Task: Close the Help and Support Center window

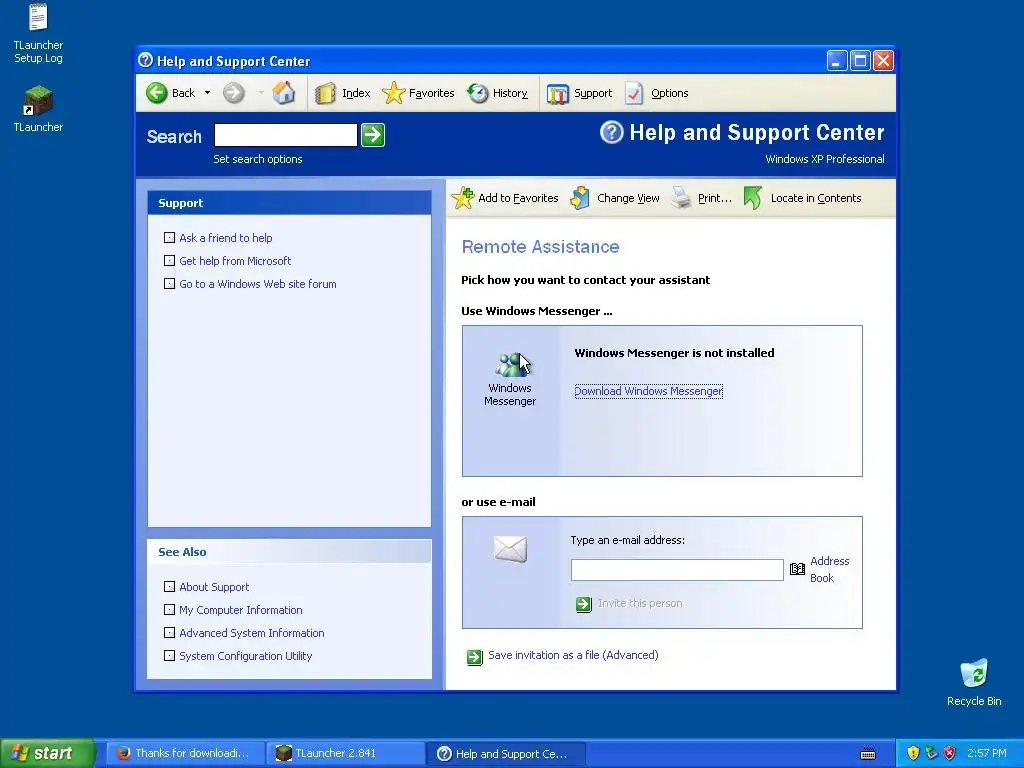Action: (883, 61)
